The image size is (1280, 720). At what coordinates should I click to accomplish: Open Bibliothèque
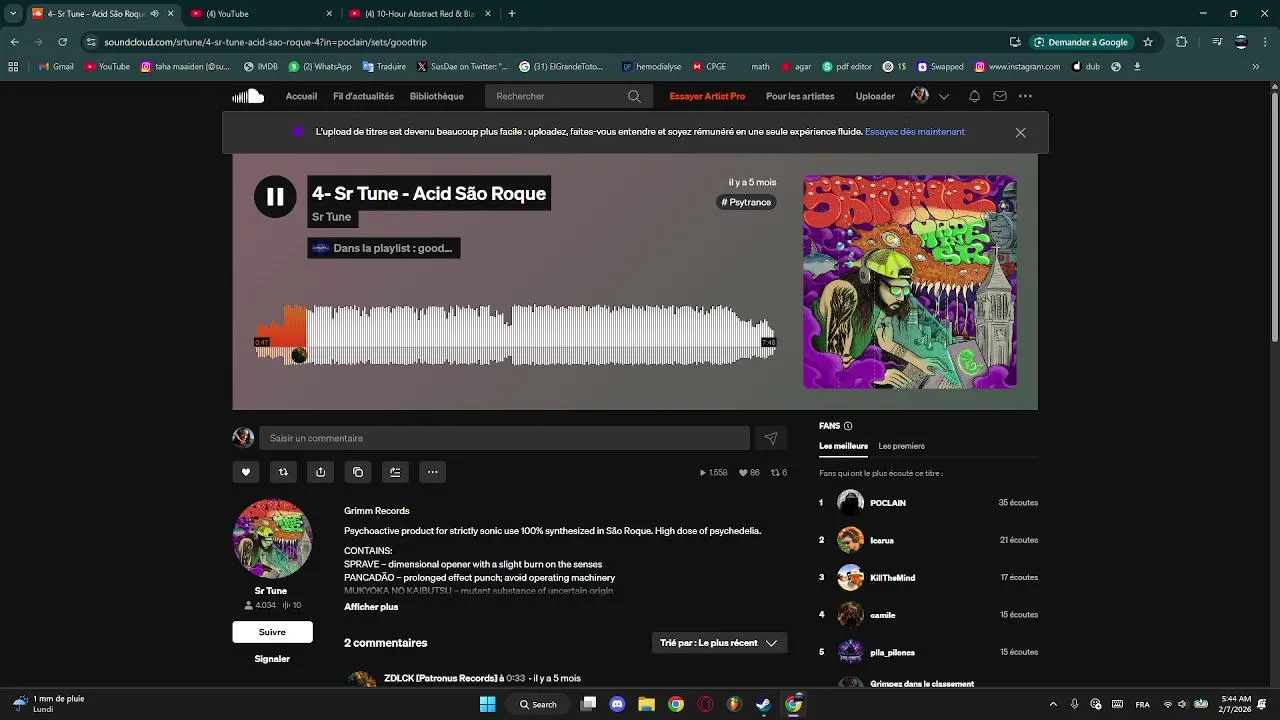click(x=436, y=96)
